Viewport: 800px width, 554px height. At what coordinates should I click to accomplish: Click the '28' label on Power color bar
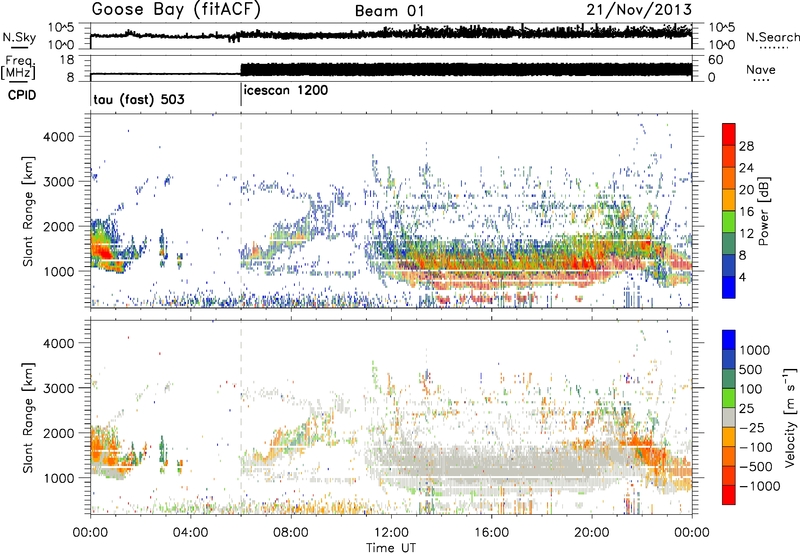coord(746,146)
